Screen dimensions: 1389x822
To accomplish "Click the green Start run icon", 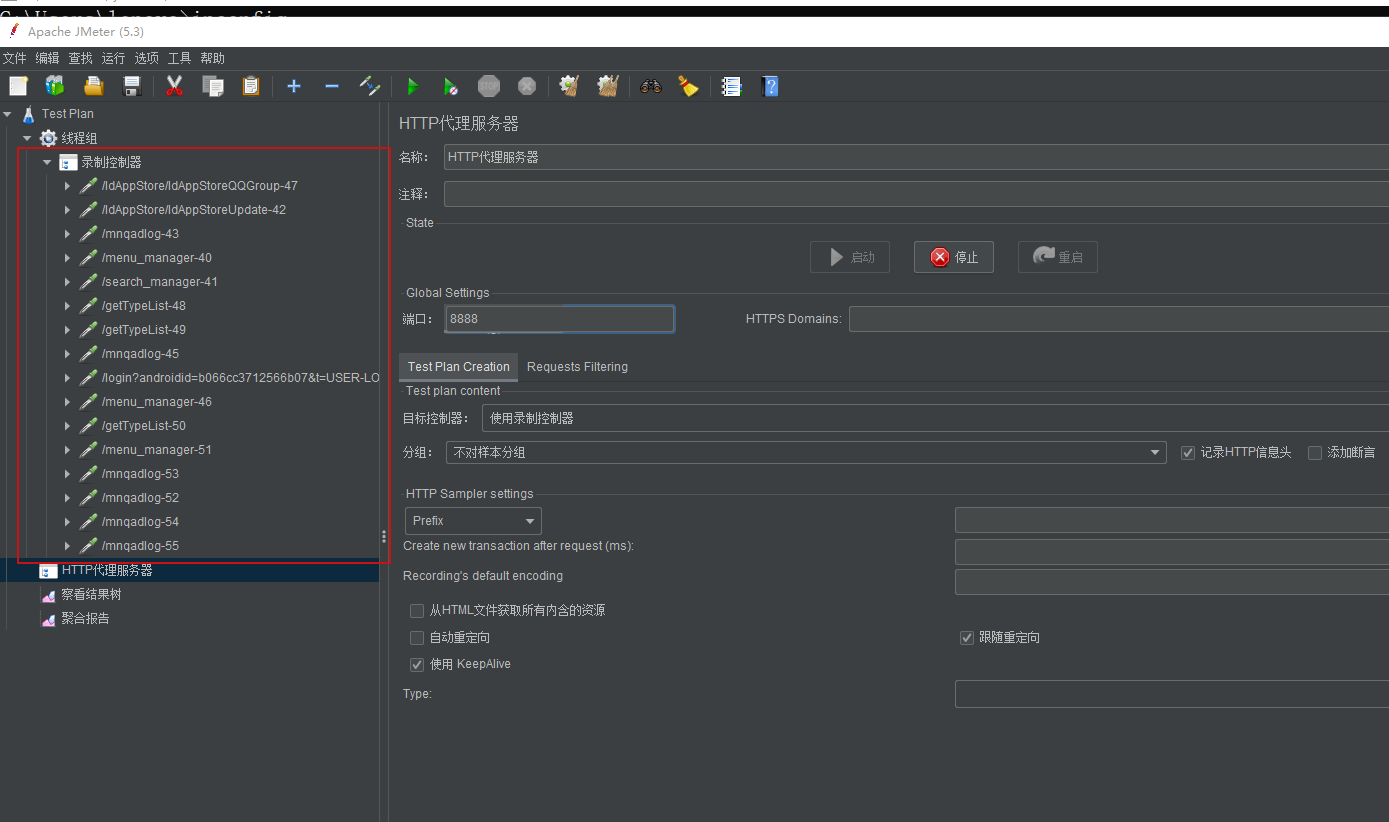I will click(412, 87).
